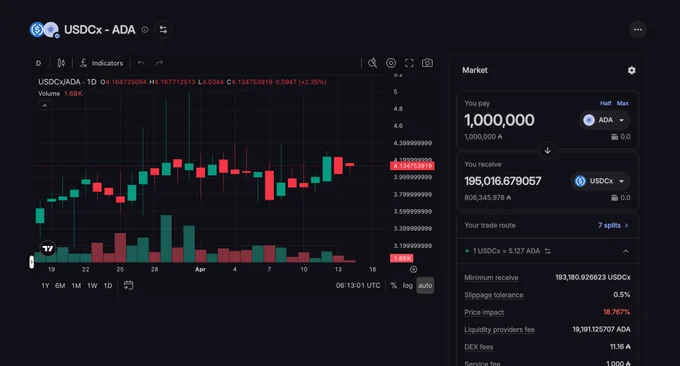Click the red 1.69K volume label
Viewport: 680px width, 366px height.
click(x=402, y=258)
